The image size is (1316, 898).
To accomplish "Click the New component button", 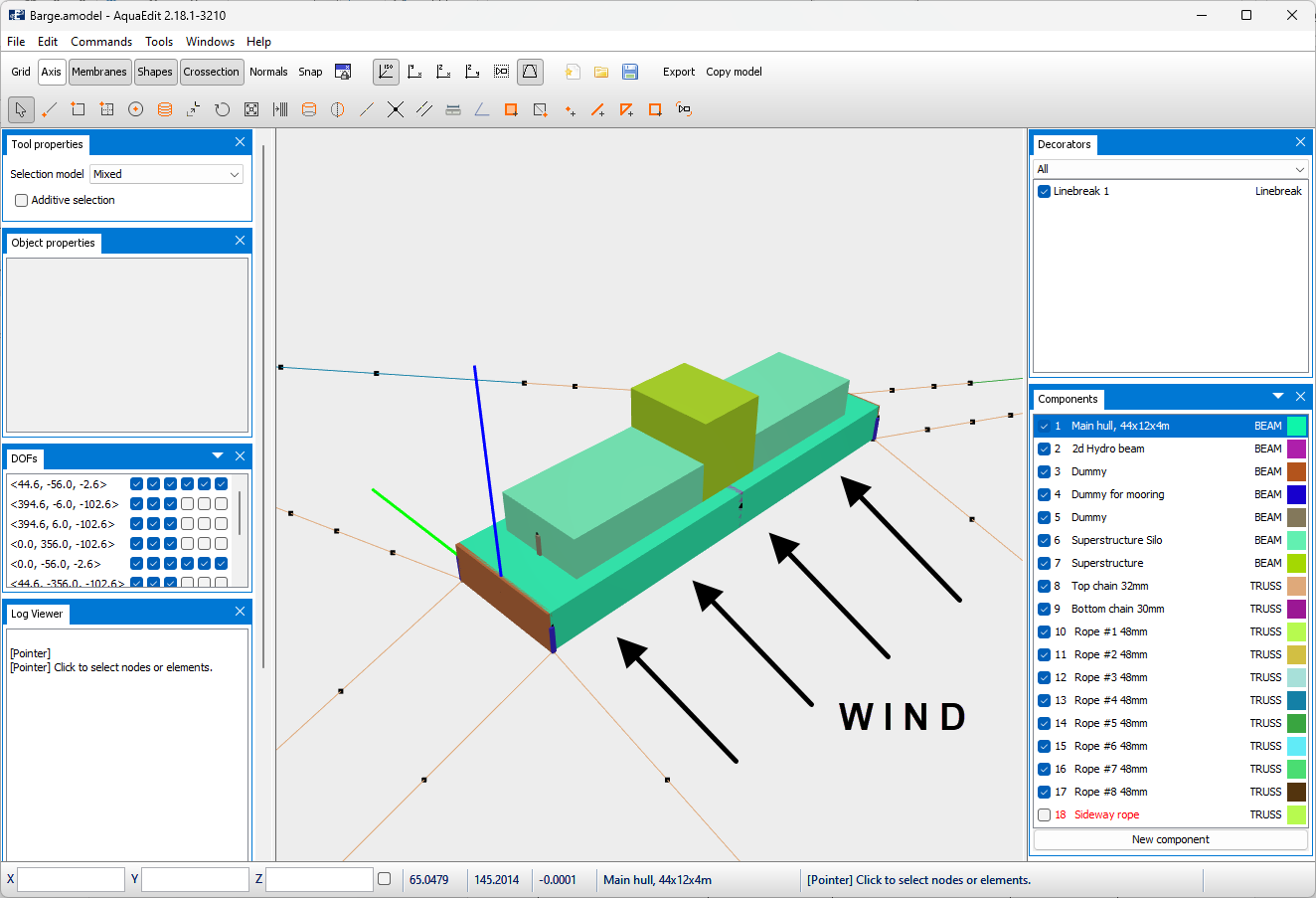I will pyautogui.click(x=1170, y=839).
